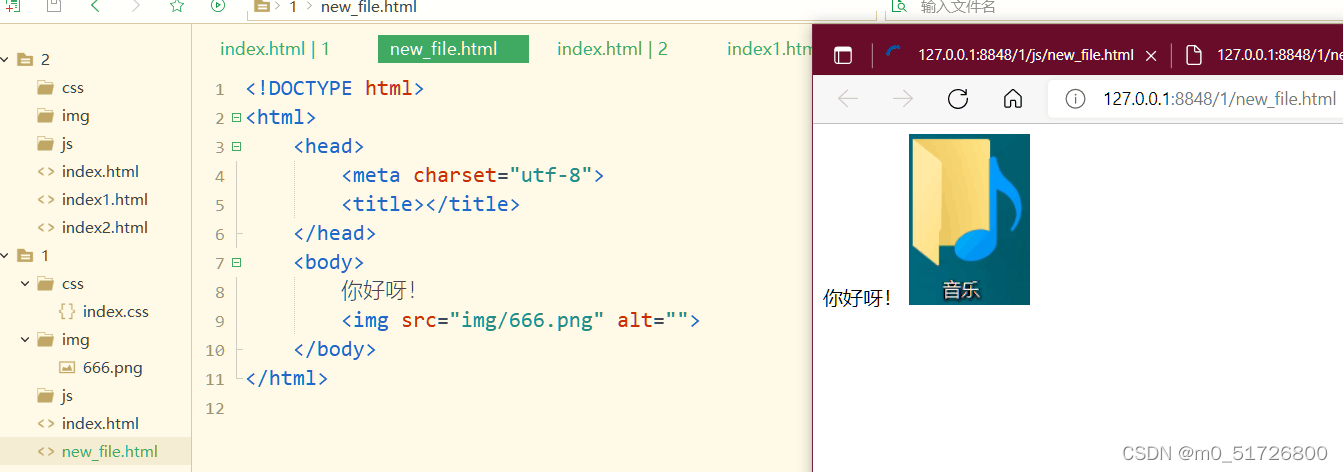Select project folder 2 icon in tree

click(25, 60)
